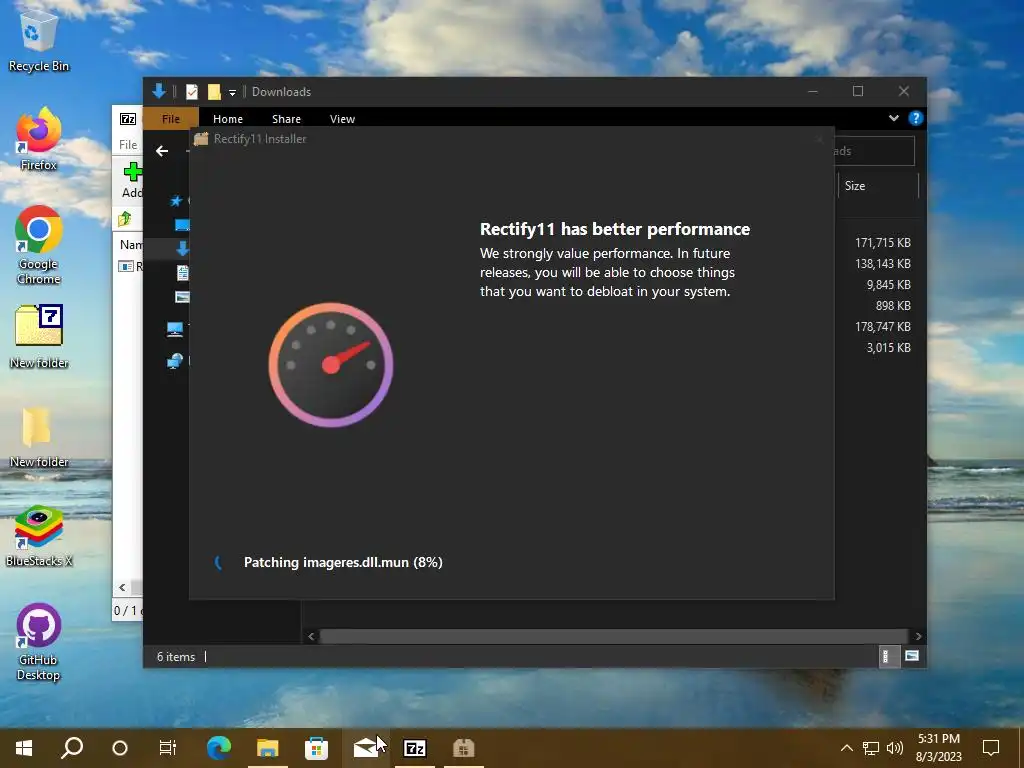Show hidden tray icons chevron
The height and width of the screenshot is (768, 1024).
[846, 748]
